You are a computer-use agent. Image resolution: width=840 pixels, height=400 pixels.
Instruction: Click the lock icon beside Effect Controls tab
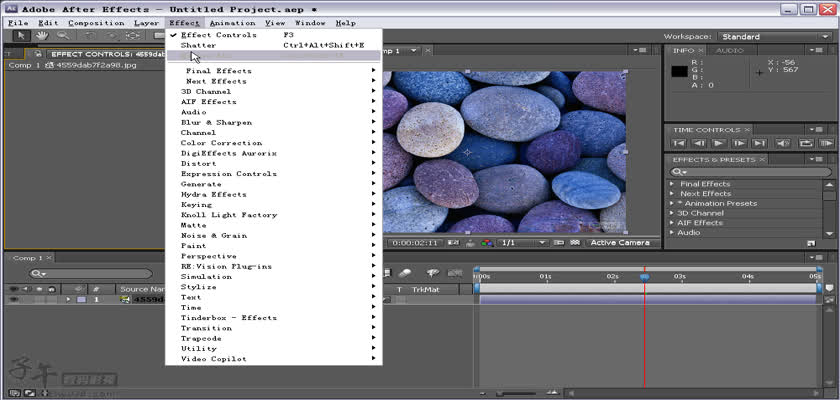tap(38, 54)
